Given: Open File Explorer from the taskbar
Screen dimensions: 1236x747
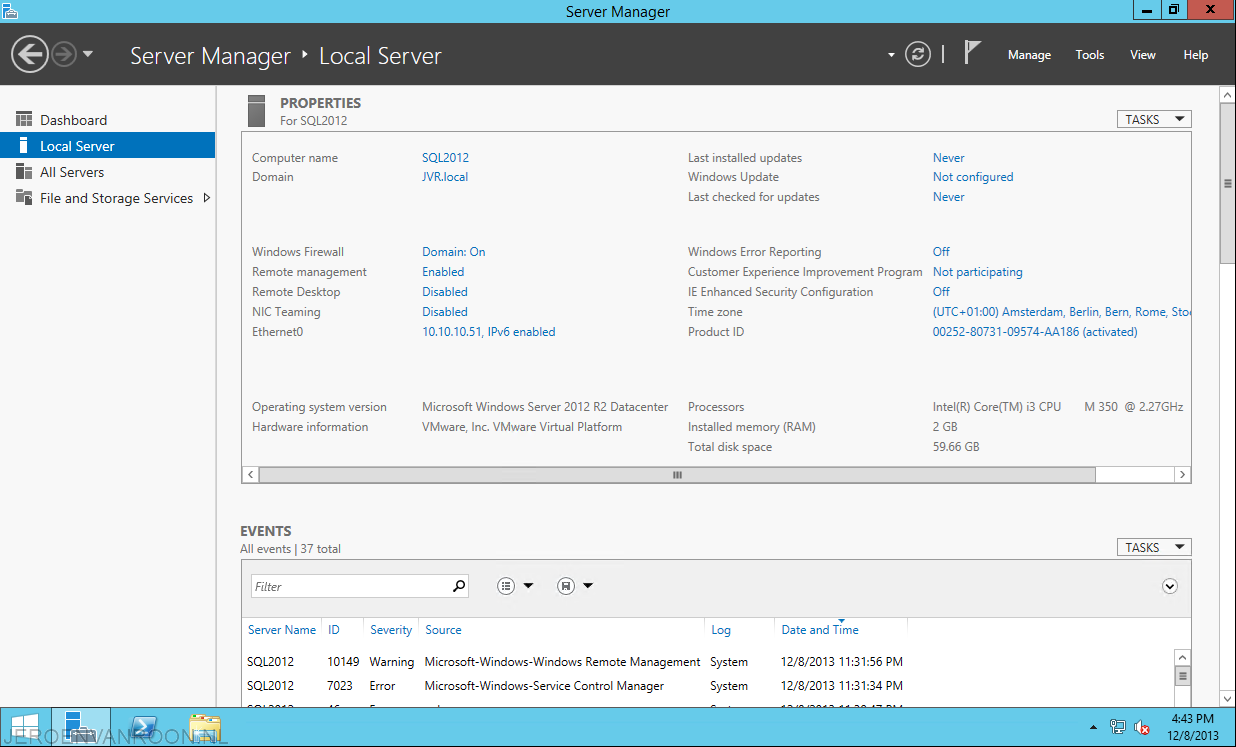Looking at the screenshot, I should [205, 727].
